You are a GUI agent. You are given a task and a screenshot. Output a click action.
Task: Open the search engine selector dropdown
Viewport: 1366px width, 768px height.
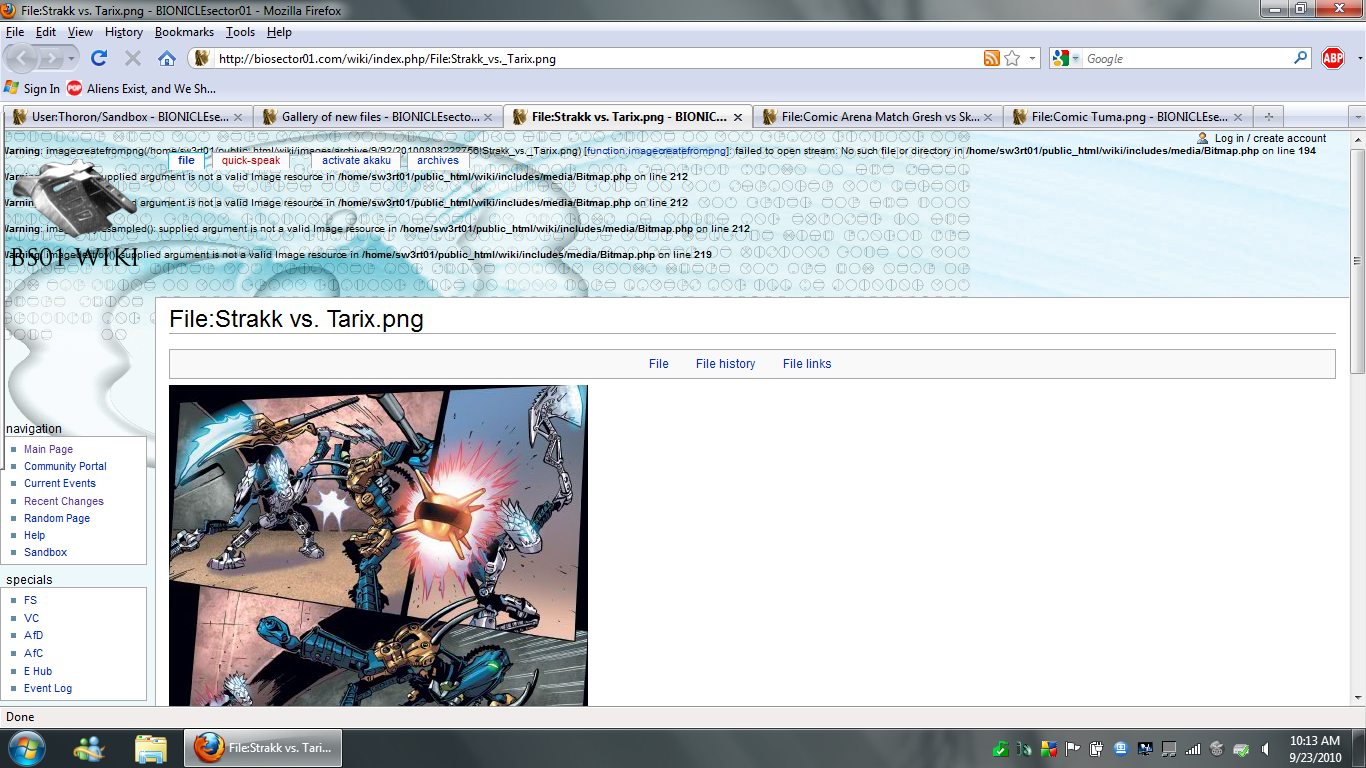(x=1076, y=59)
